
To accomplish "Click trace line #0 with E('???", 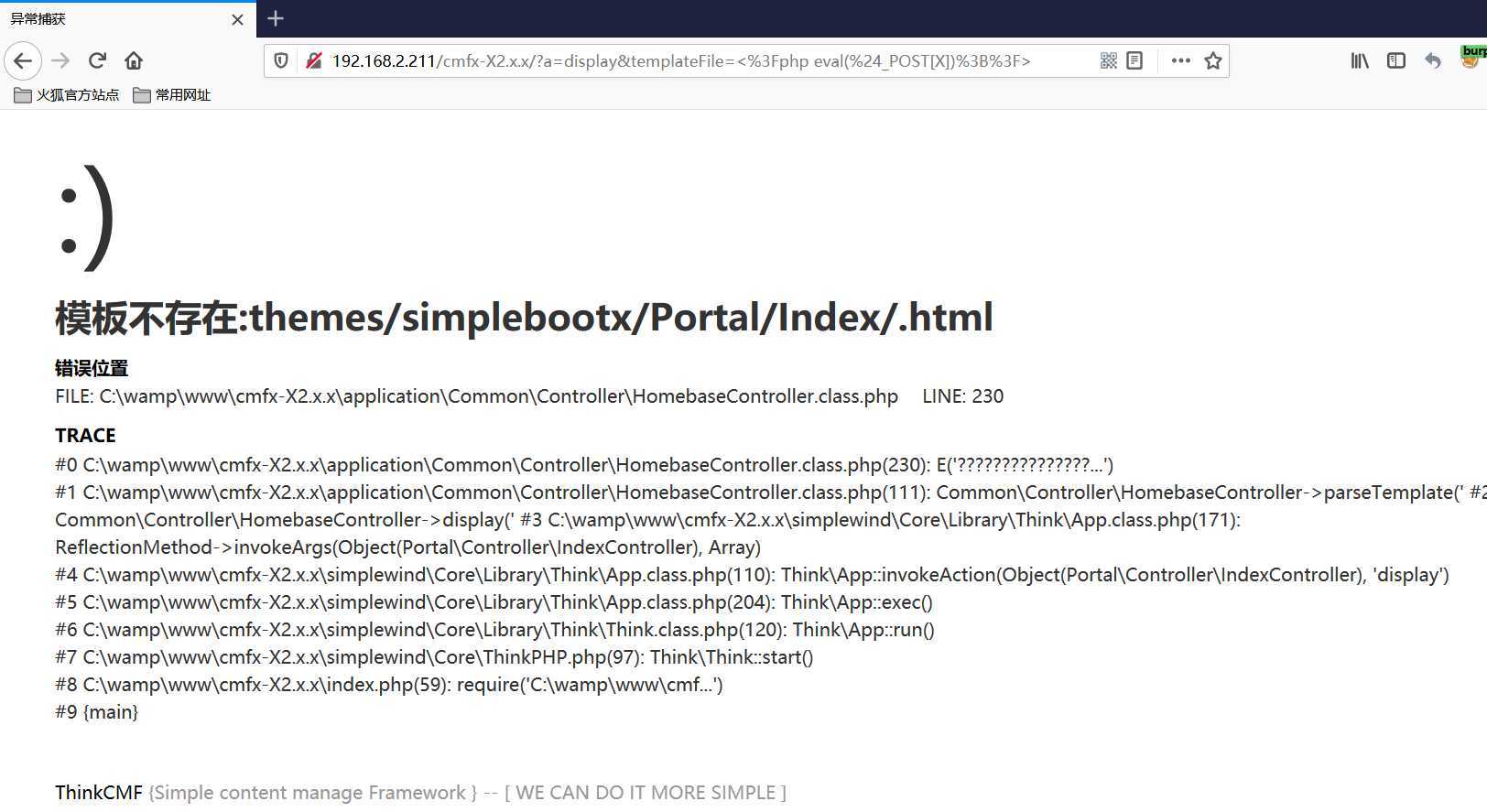I will click(584, 465).
